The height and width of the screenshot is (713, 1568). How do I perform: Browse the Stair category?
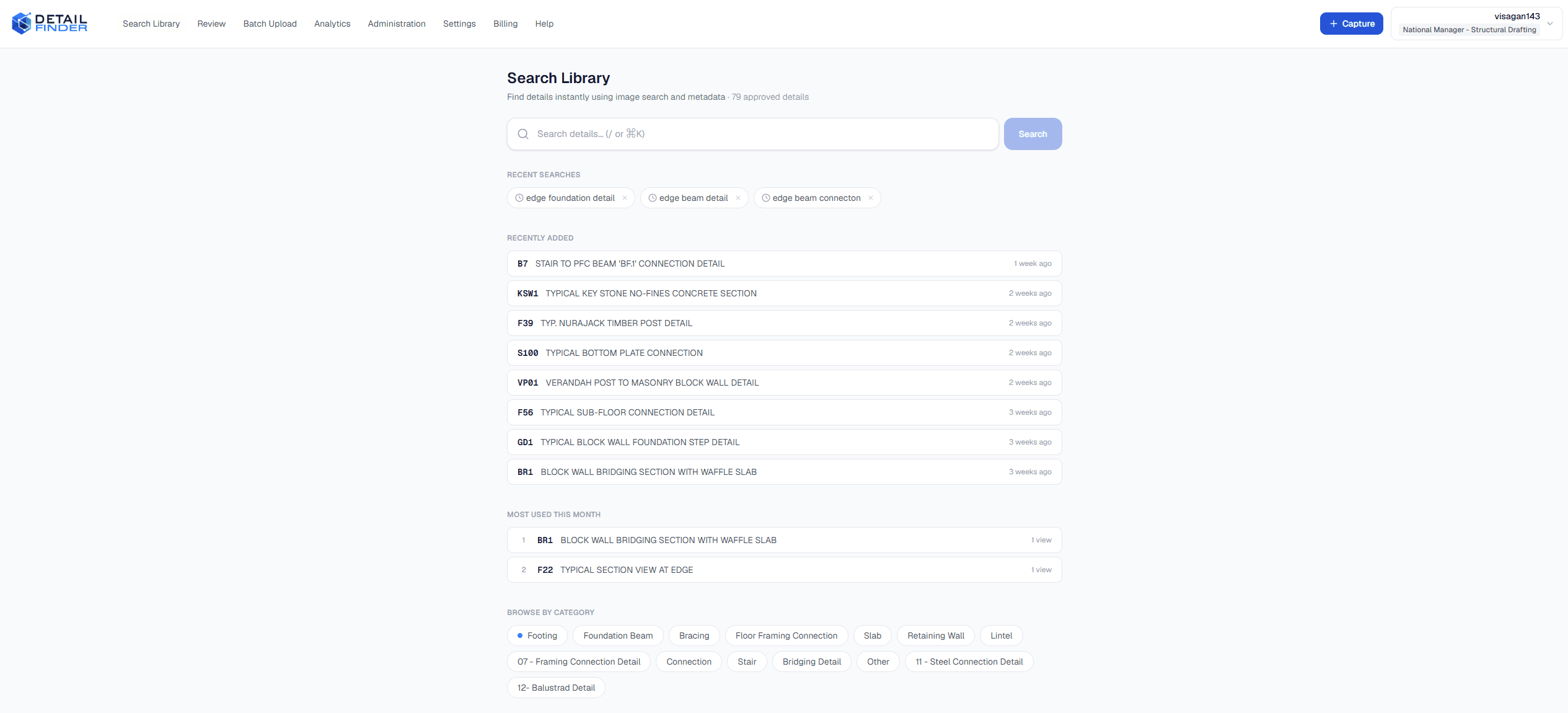coord(747,662)
